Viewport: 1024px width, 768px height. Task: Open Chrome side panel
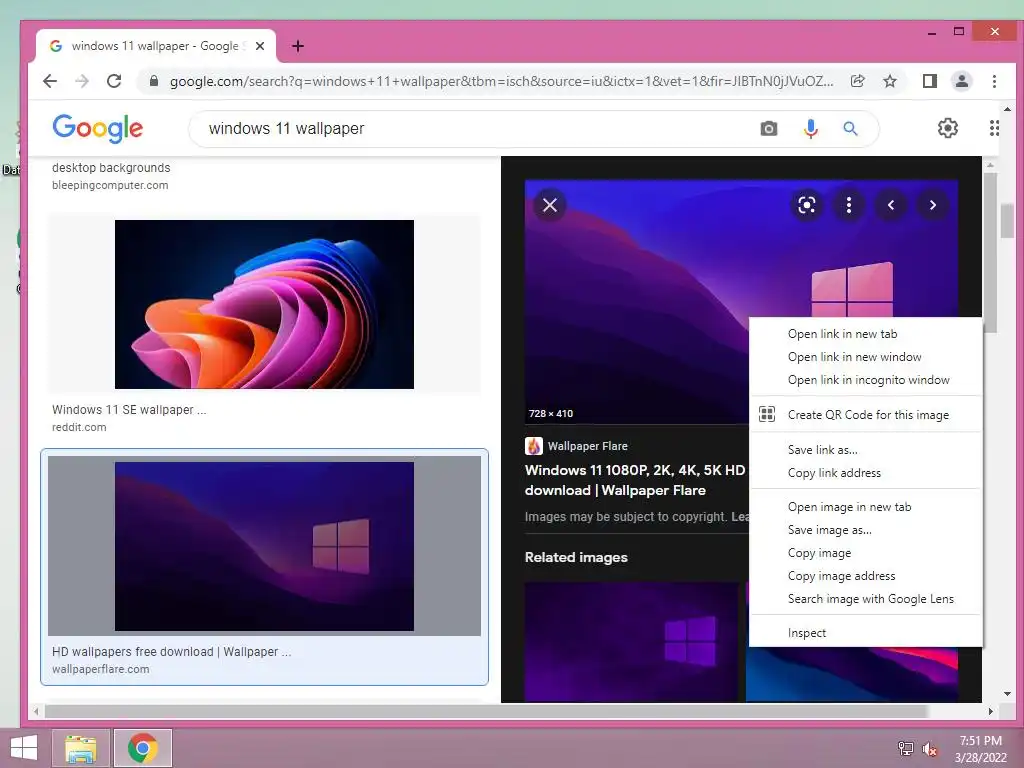pos(929,81)
